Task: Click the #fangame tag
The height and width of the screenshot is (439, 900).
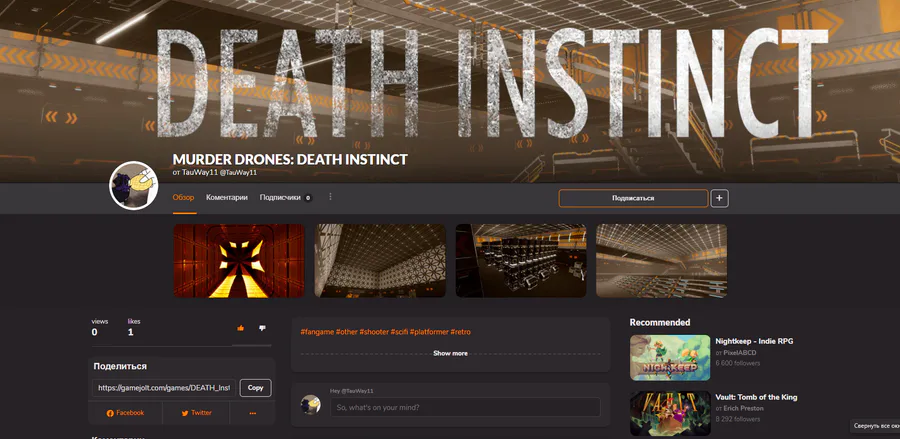Action: pyautogui.click(x=317, y=332)
